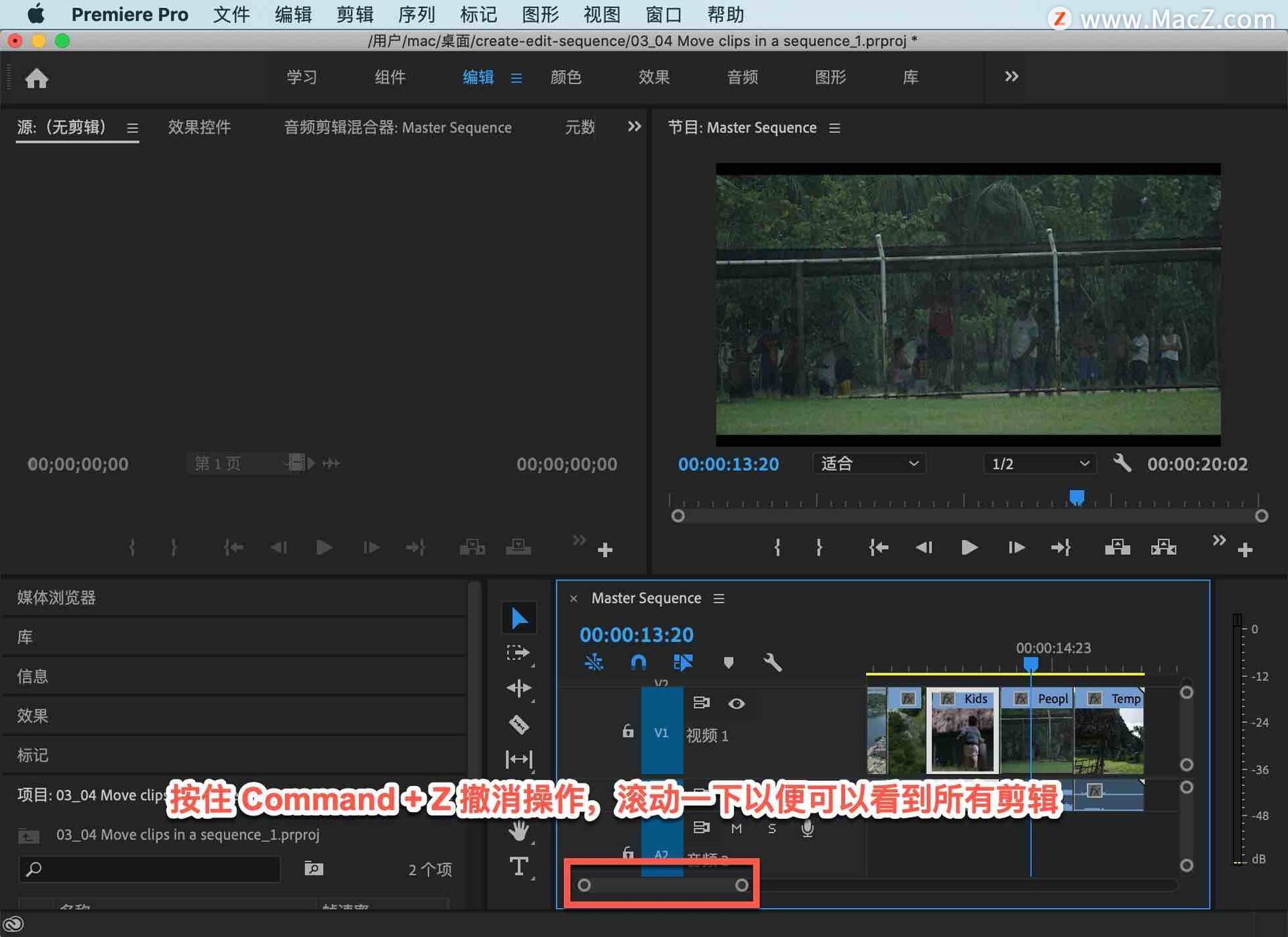Select the Hand tool

pos(519,830)
